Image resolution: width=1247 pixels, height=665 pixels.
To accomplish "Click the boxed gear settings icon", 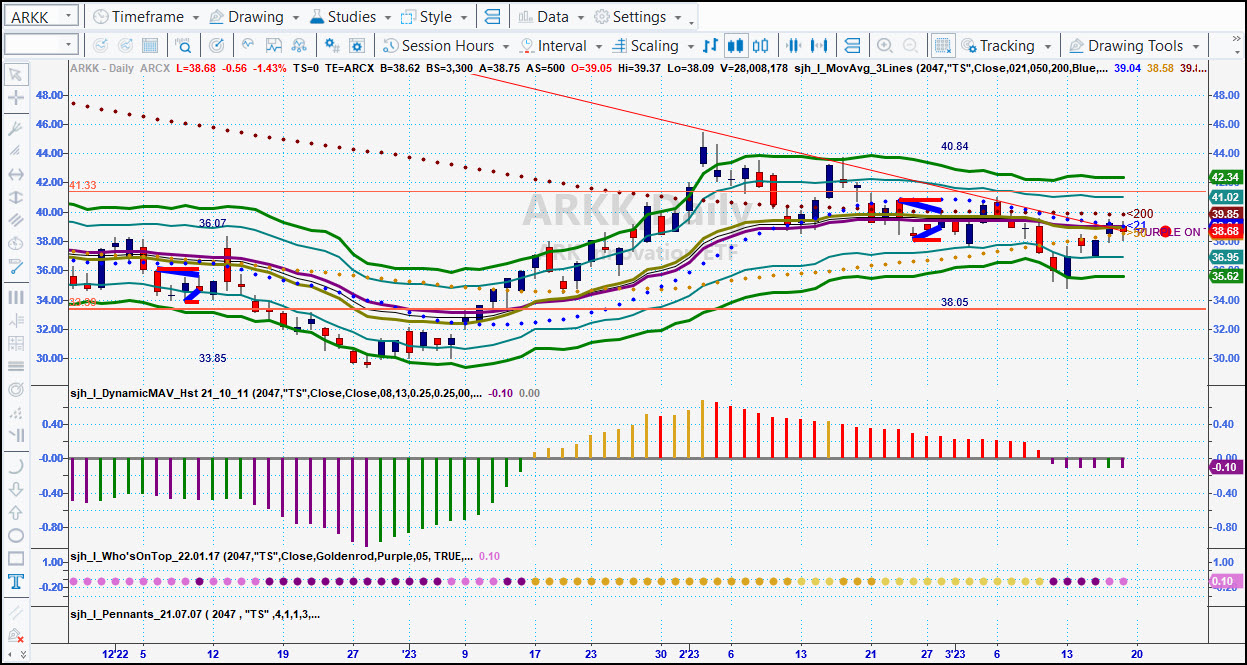I will [357, 45].
